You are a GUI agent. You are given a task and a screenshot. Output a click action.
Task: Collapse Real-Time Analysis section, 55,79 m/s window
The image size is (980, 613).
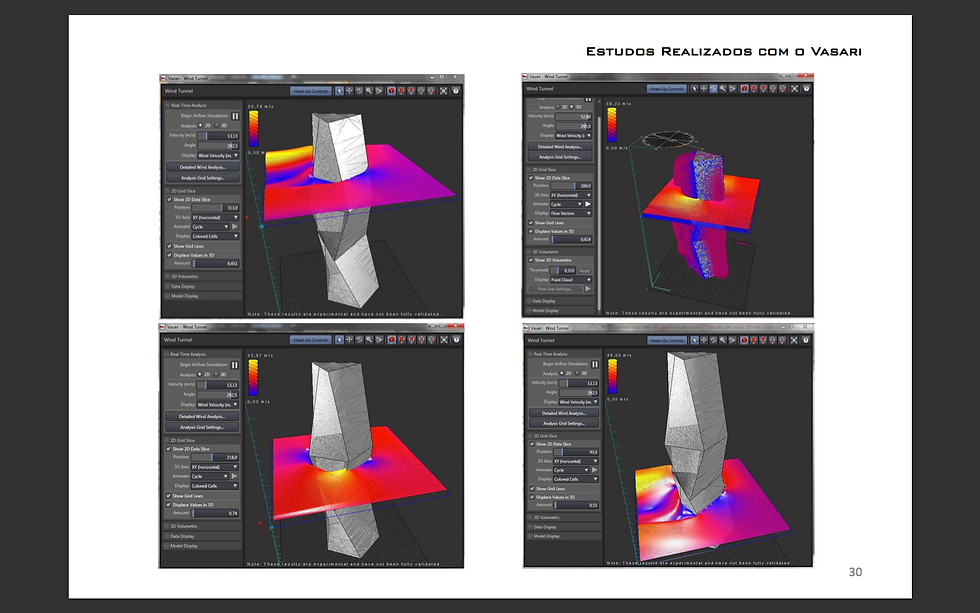coord(203,105)
